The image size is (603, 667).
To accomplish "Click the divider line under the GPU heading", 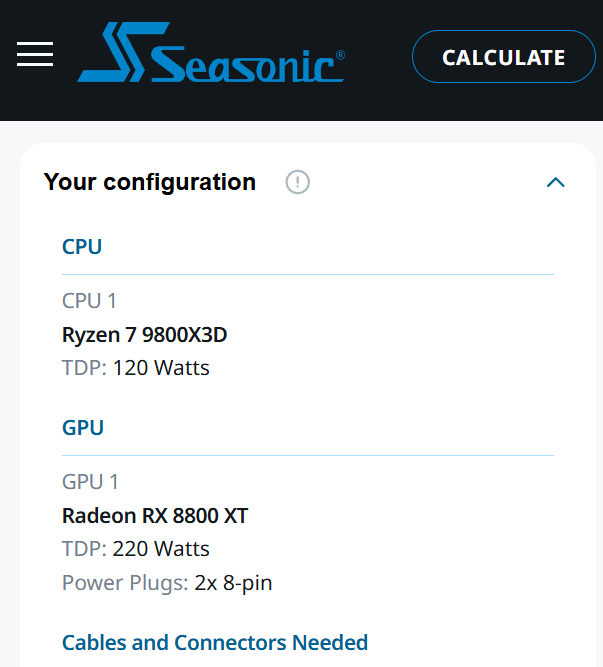I will pyautogui.click(x=308, y=456).
